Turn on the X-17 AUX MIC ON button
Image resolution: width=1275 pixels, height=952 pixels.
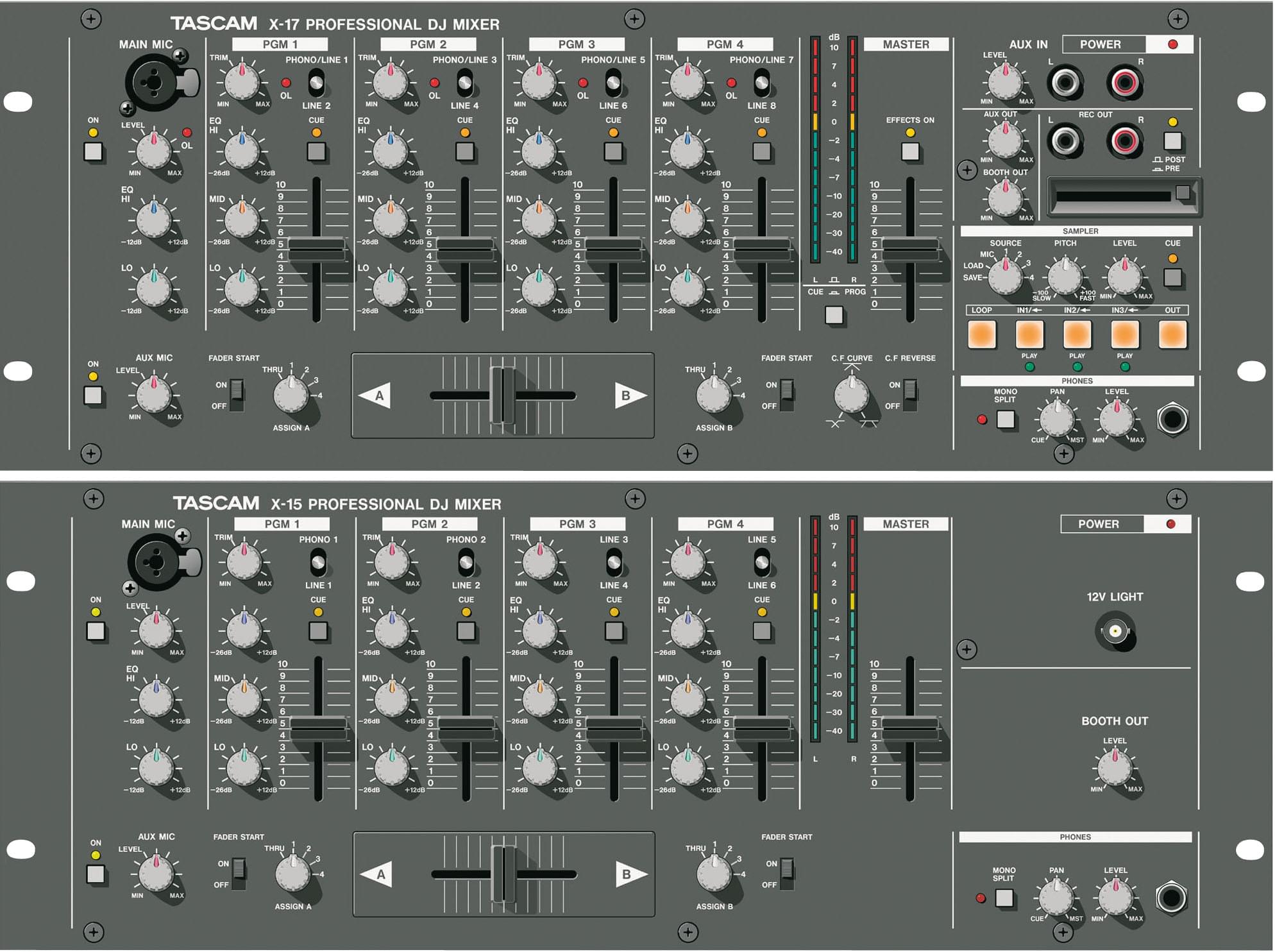[94, 395]
